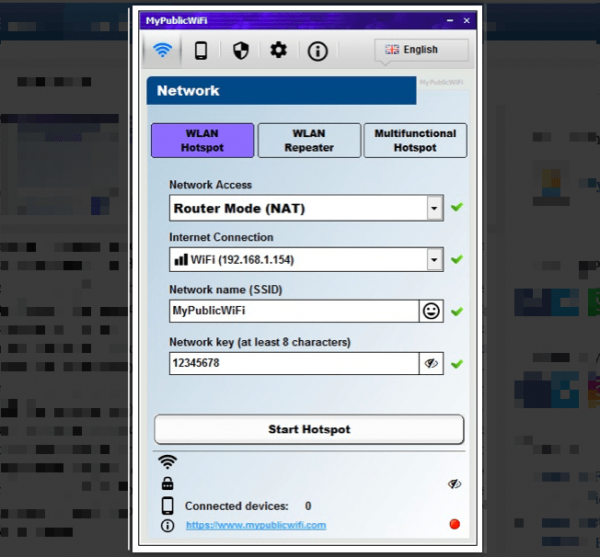Open the info about icon

tap(317, 50)
